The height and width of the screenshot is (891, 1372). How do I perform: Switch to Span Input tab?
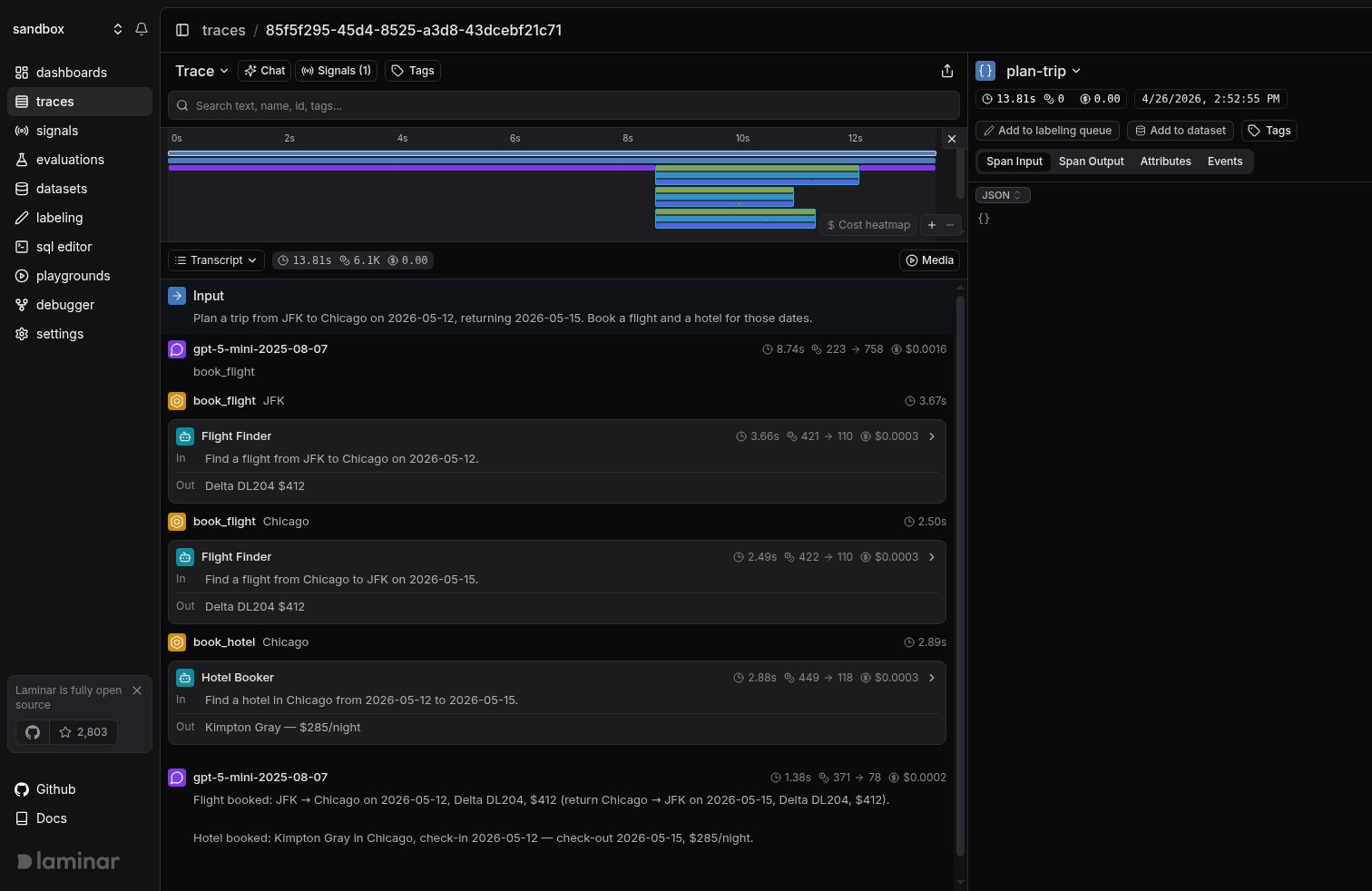pos(1014,162)
